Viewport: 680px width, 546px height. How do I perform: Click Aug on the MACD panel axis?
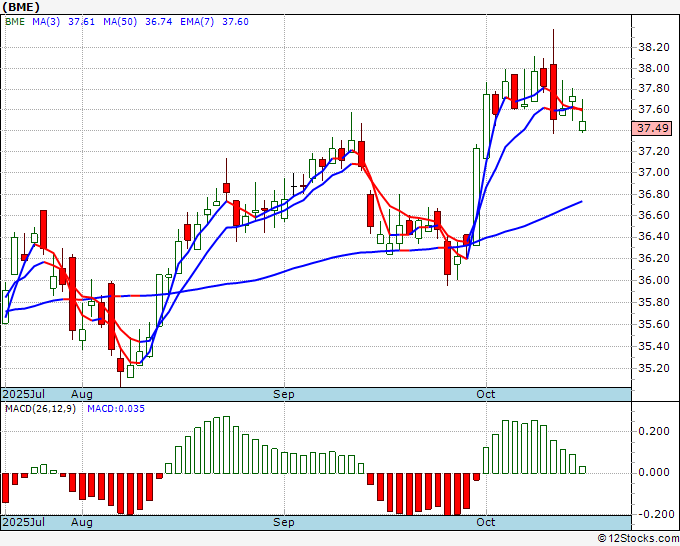pos(82,522)
